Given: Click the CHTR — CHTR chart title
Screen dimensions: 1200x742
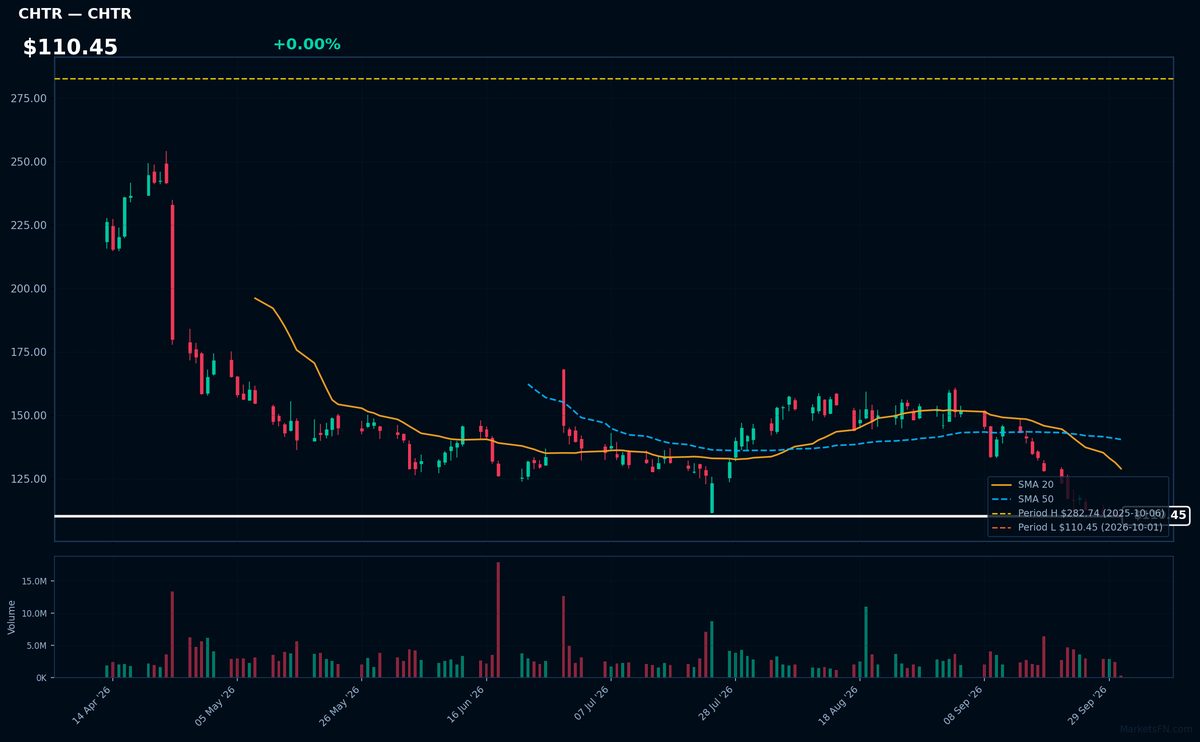Looking at the screenshot, I should (75, 14).
